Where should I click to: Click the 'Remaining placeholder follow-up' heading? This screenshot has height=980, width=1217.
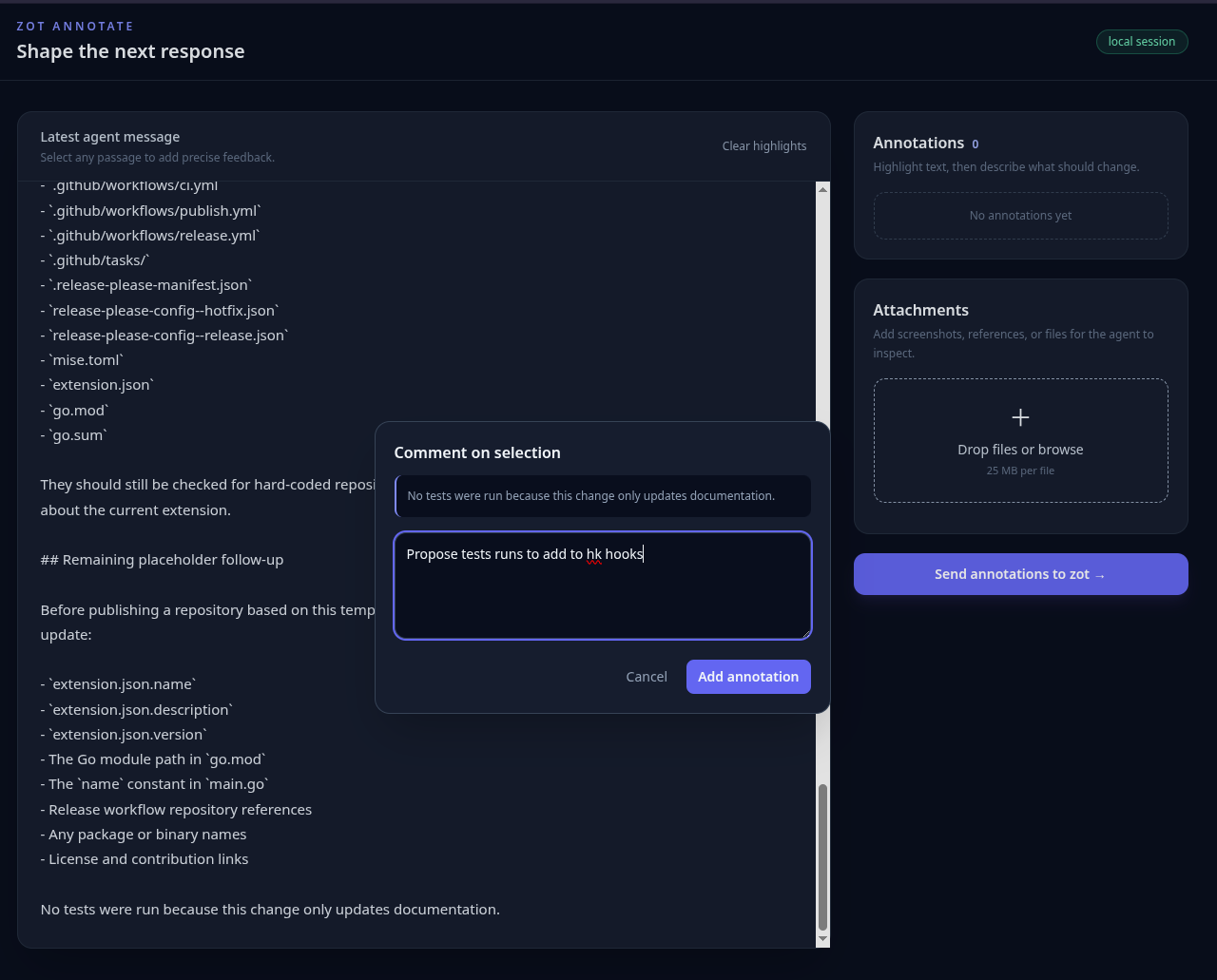[x=162, y=560]
